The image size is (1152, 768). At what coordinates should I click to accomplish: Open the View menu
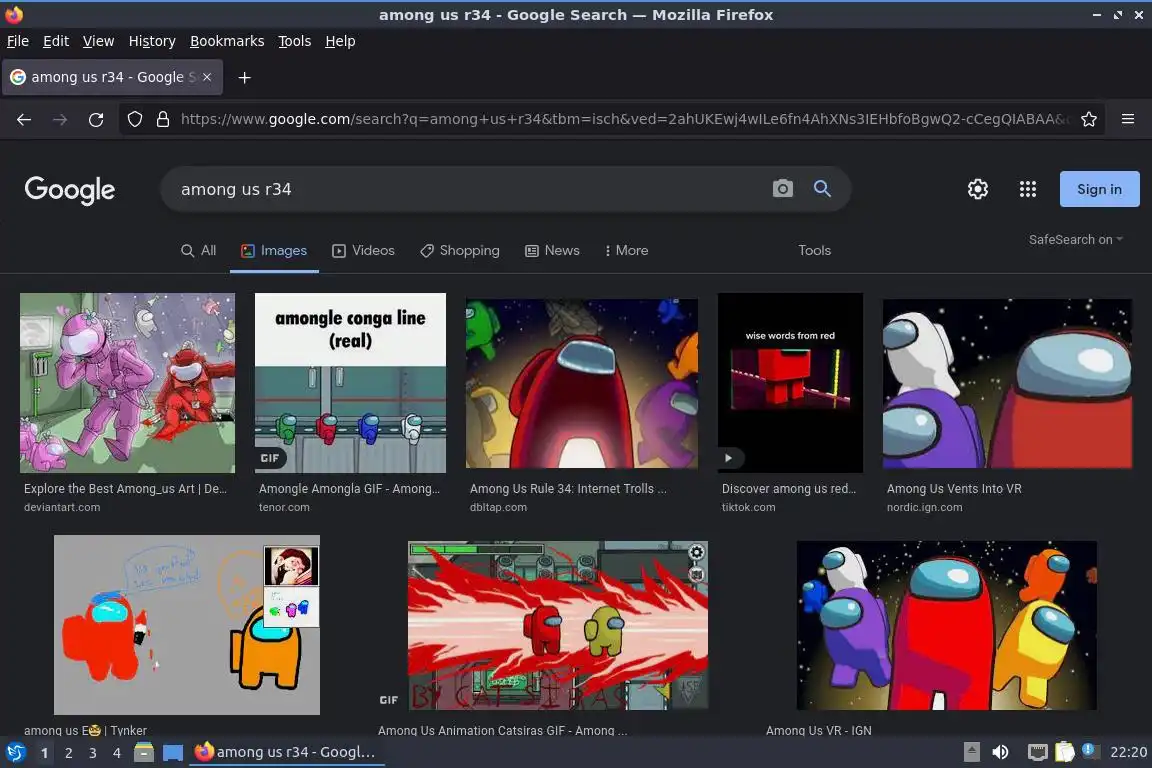tap(98, 41)
